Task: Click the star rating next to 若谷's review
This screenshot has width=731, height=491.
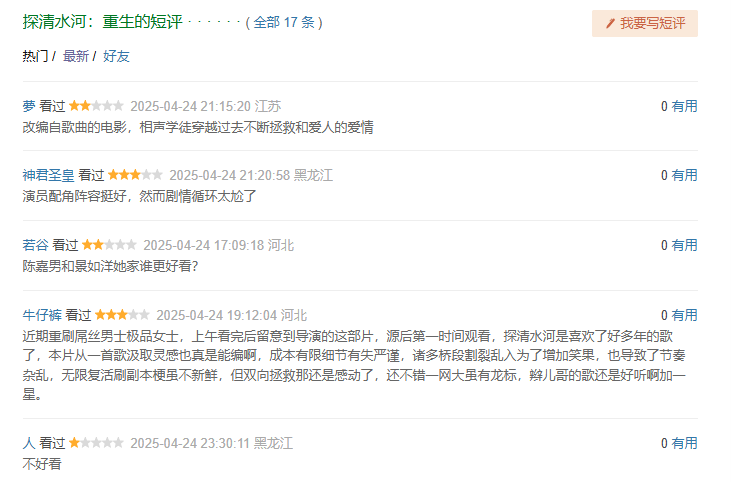Action: tap(109, 245)
